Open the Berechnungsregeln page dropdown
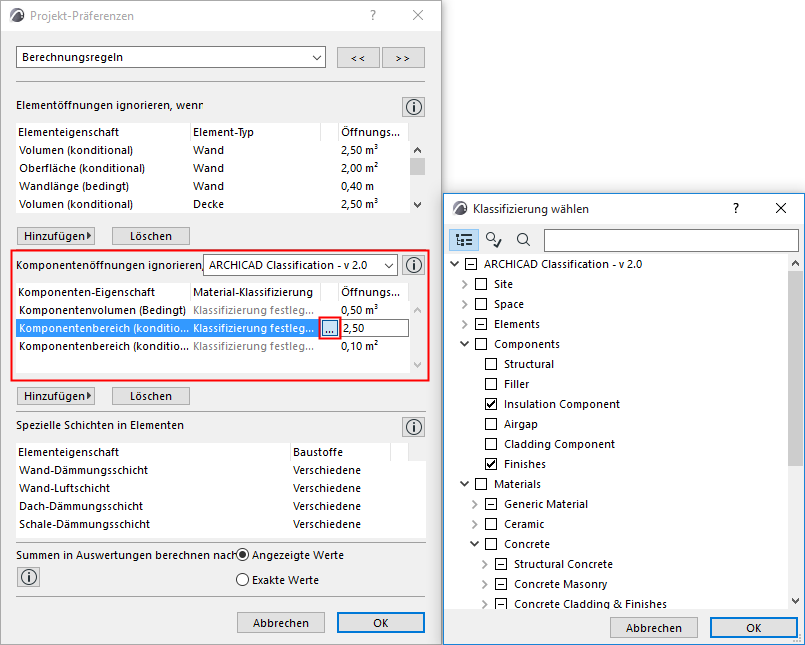The height and width of the screenshot is (645, 805). click(170, 57)
